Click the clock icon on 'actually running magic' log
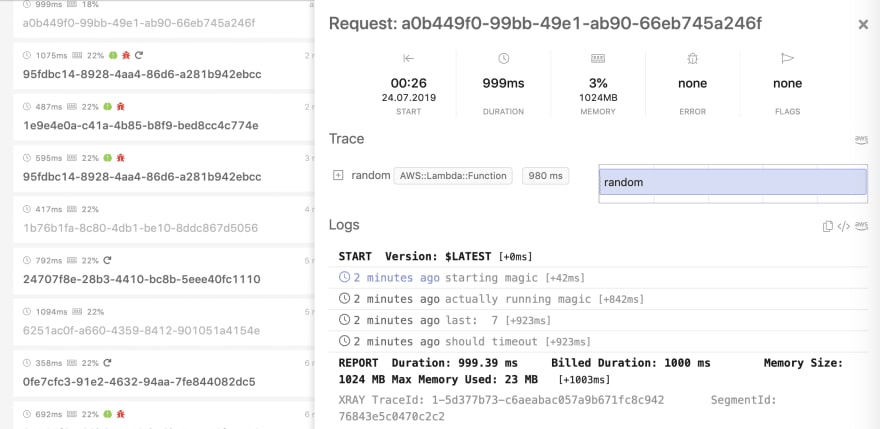The image size is (880, 429). click(344, 299)
